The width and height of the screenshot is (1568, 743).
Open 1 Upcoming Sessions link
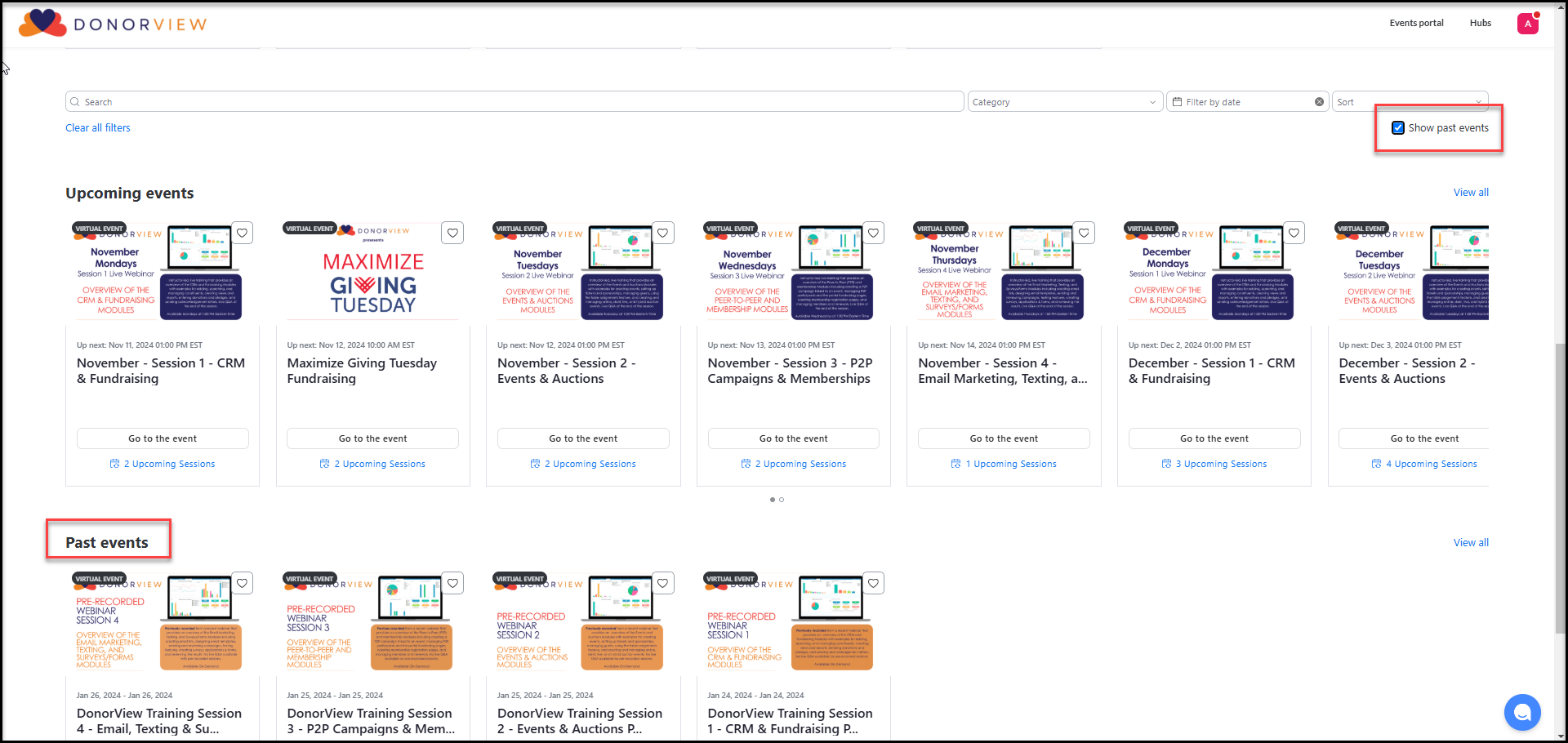click(x=1004, y=464)
